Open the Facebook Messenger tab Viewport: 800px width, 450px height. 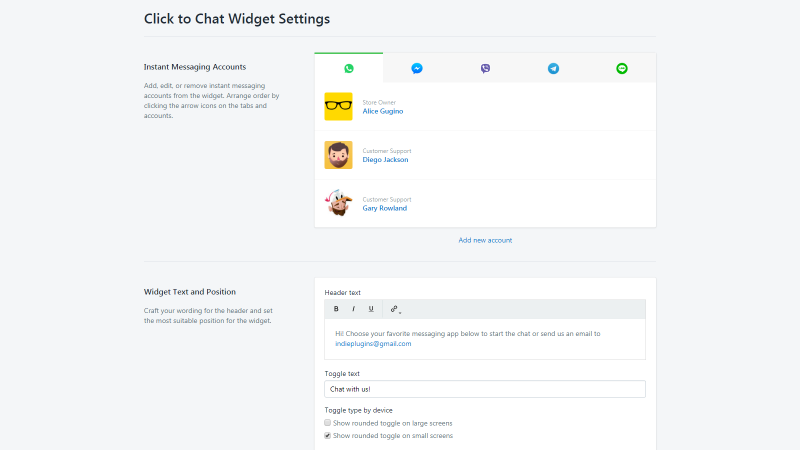tap(417, 68)
